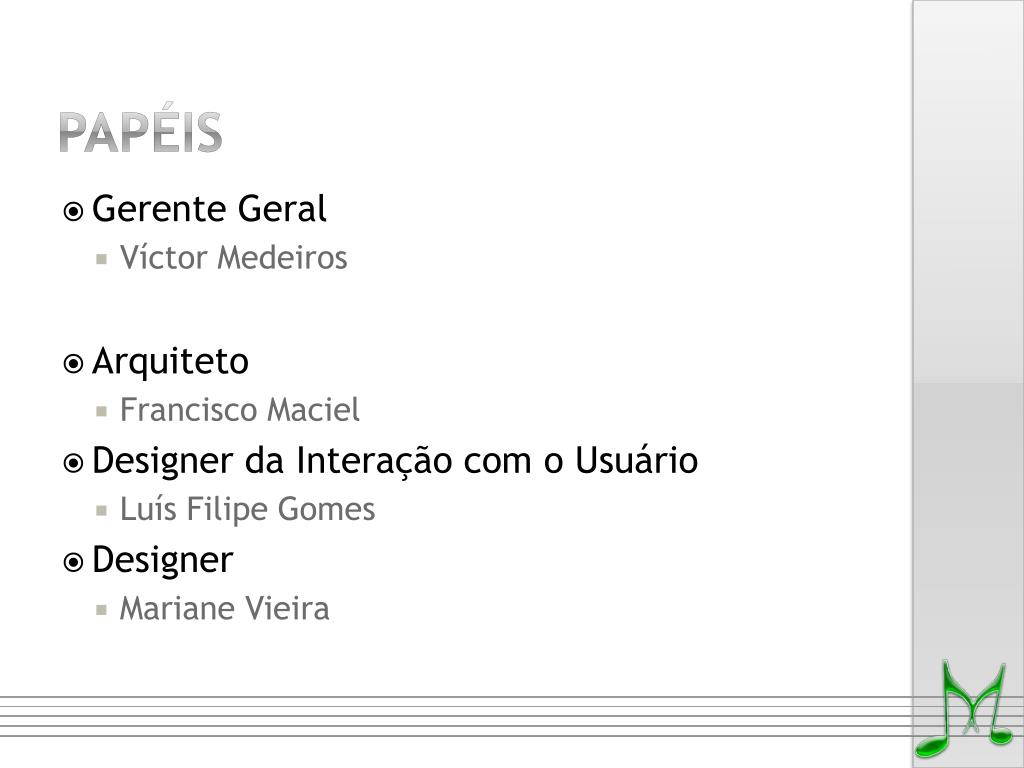Click the square bullet before Mariane Vieira
The height and width of the screenshot is (768, 1024).
(101, 610)
